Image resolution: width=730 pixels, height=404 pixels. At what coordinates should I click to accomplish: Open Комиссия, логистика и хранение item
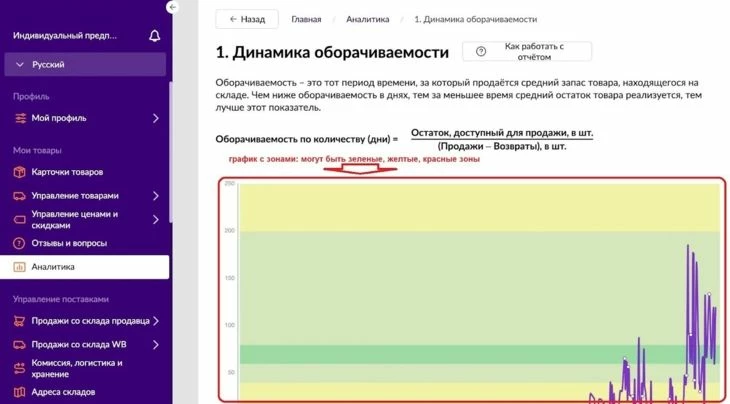77,369
